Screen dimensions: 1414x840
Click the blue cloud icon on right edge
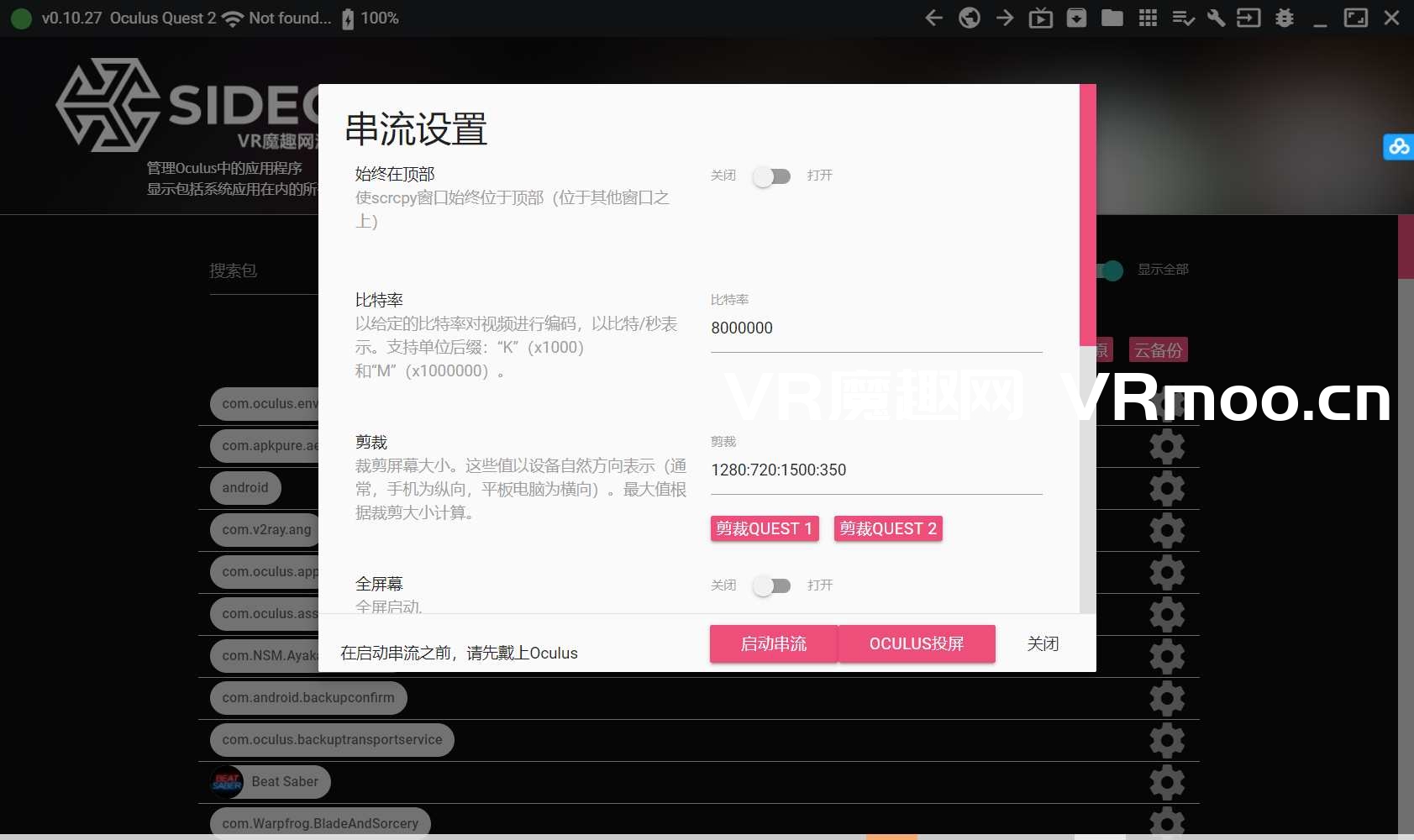pyautogui.click(x=1399, y=147)
